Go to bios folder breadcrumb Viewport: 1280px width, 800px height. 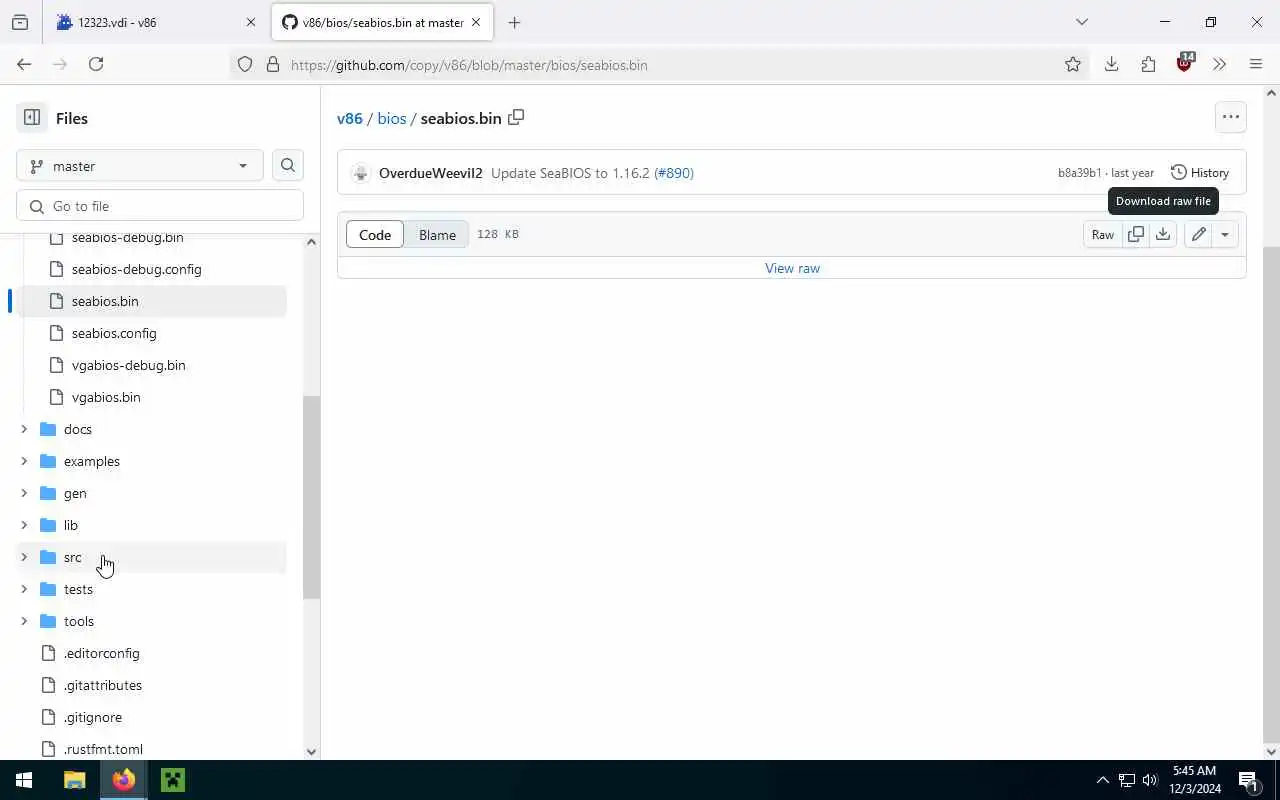tap(392, 118)
